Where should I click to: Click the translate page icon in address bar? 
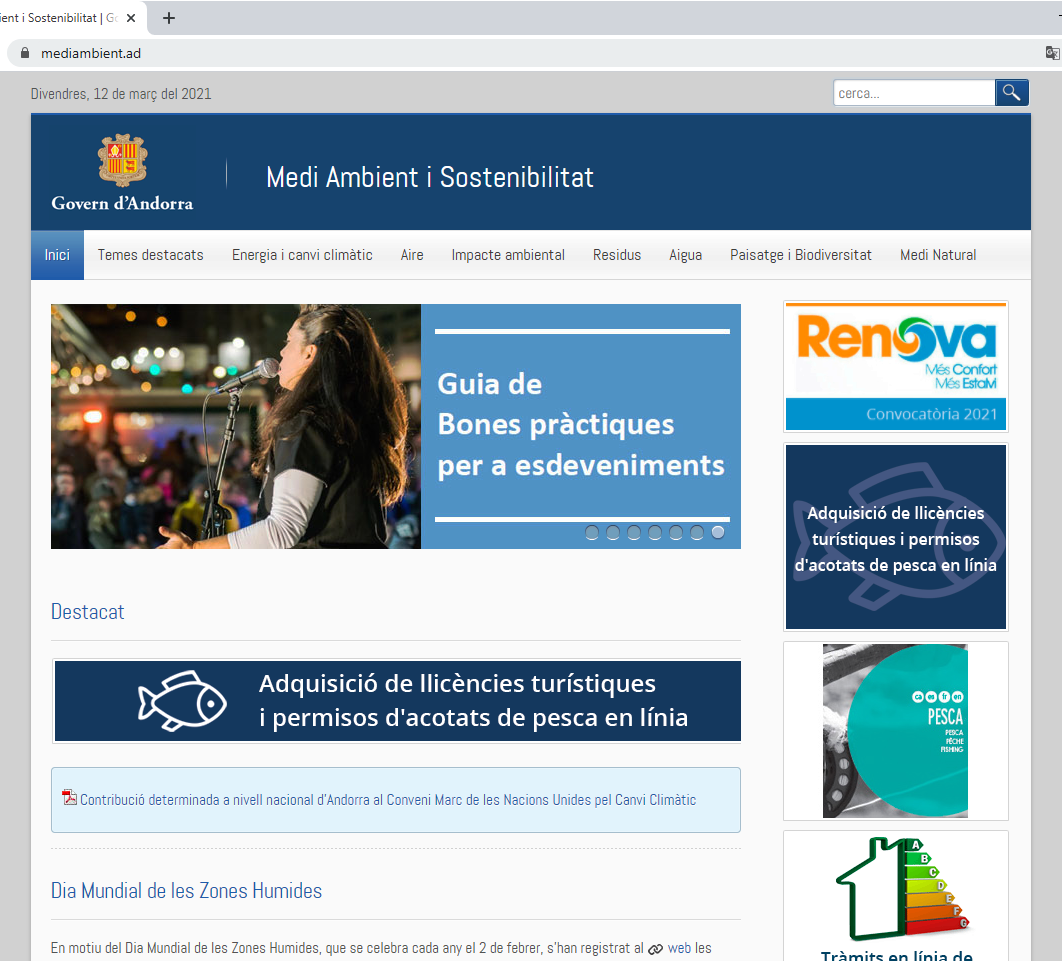click(x=1052, y=53)
